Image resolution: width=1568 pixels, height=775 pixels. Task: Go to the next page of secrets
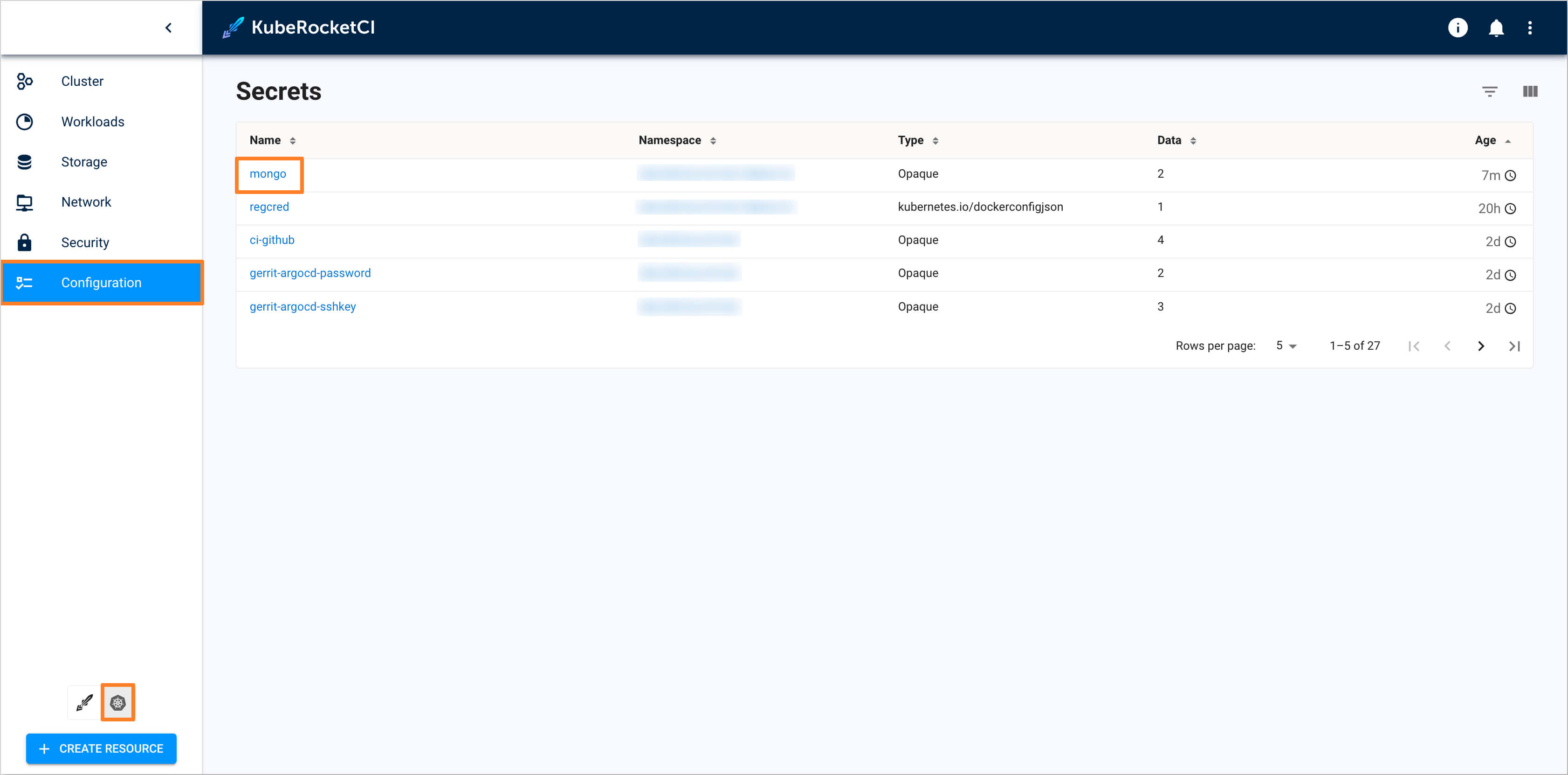pos(1481,346)
